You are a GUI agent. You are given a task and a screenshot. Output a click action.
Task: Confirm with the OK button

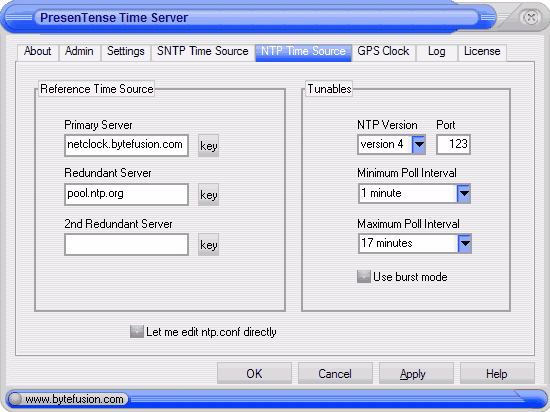pos(254,373)
